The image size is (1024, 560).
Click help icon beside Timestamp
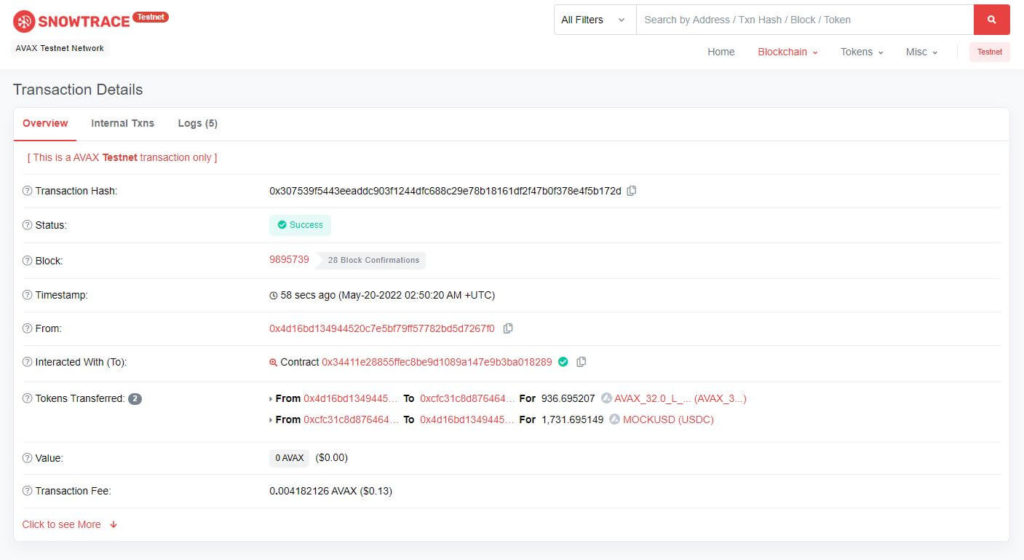pyautogui.click(x=27, y=295)
